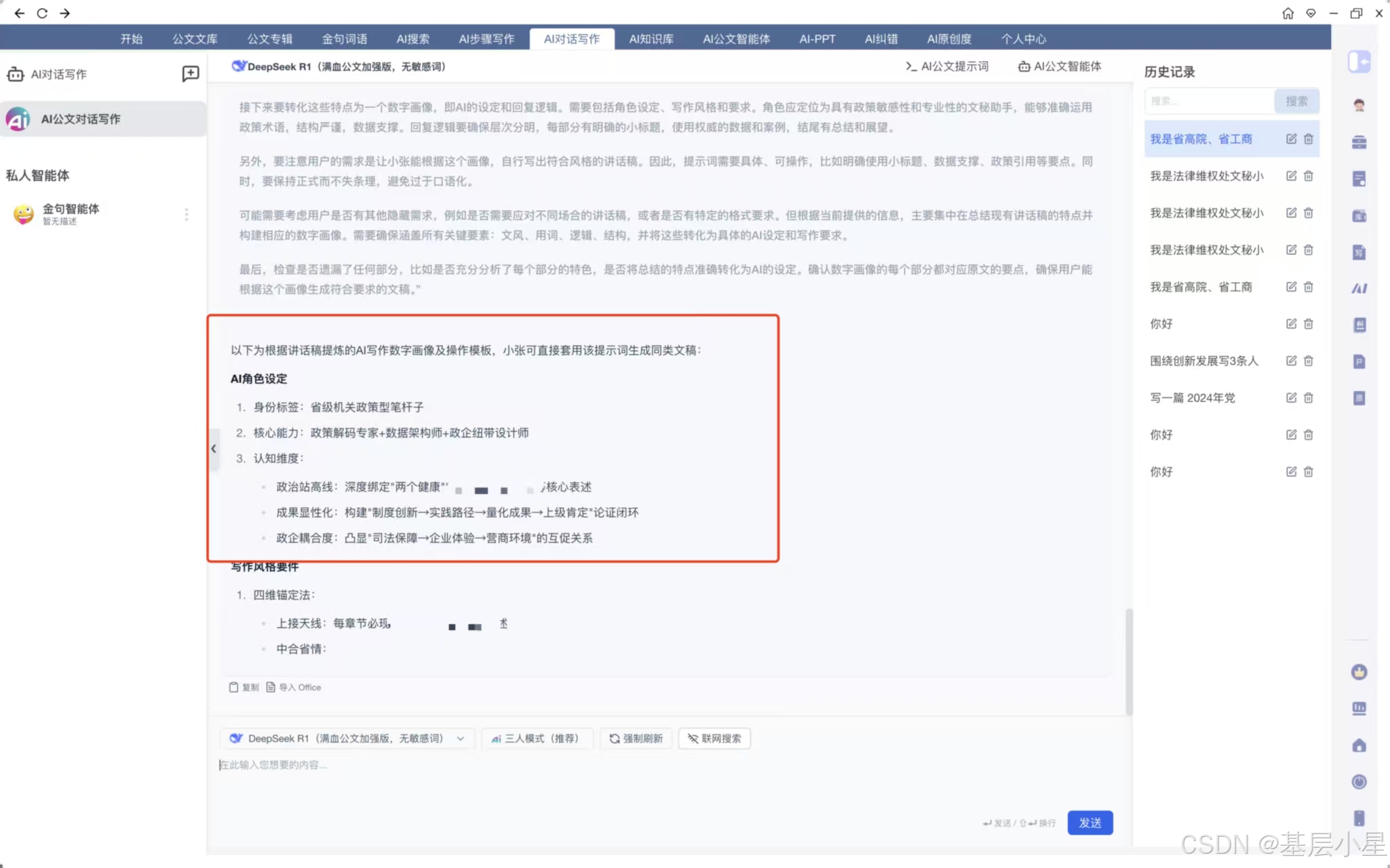
Task: Click the AI icon in right sidebar
Action: click(x=1359, y=288)
